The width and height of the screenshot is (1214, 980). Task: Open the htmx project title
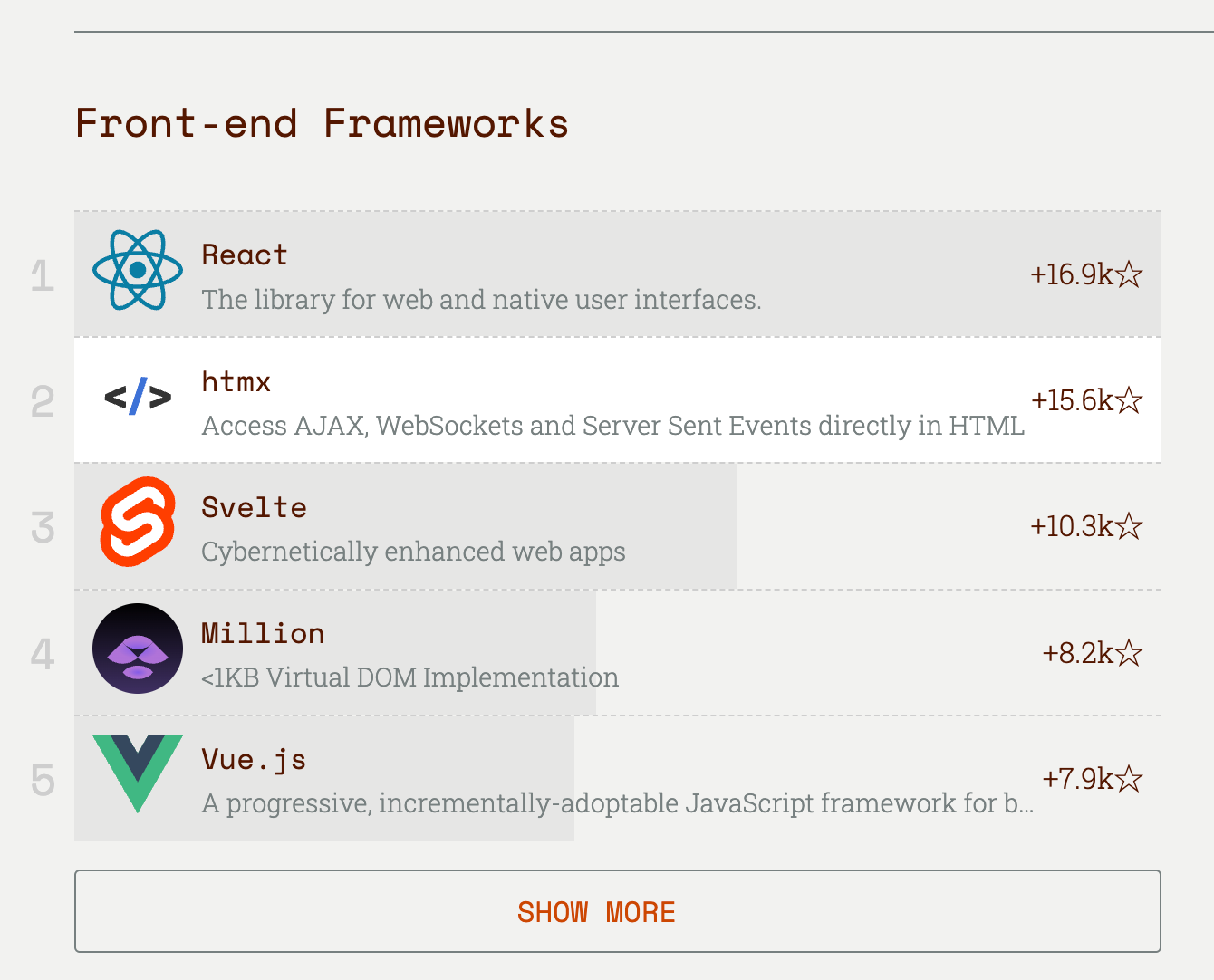coord(236,381)
